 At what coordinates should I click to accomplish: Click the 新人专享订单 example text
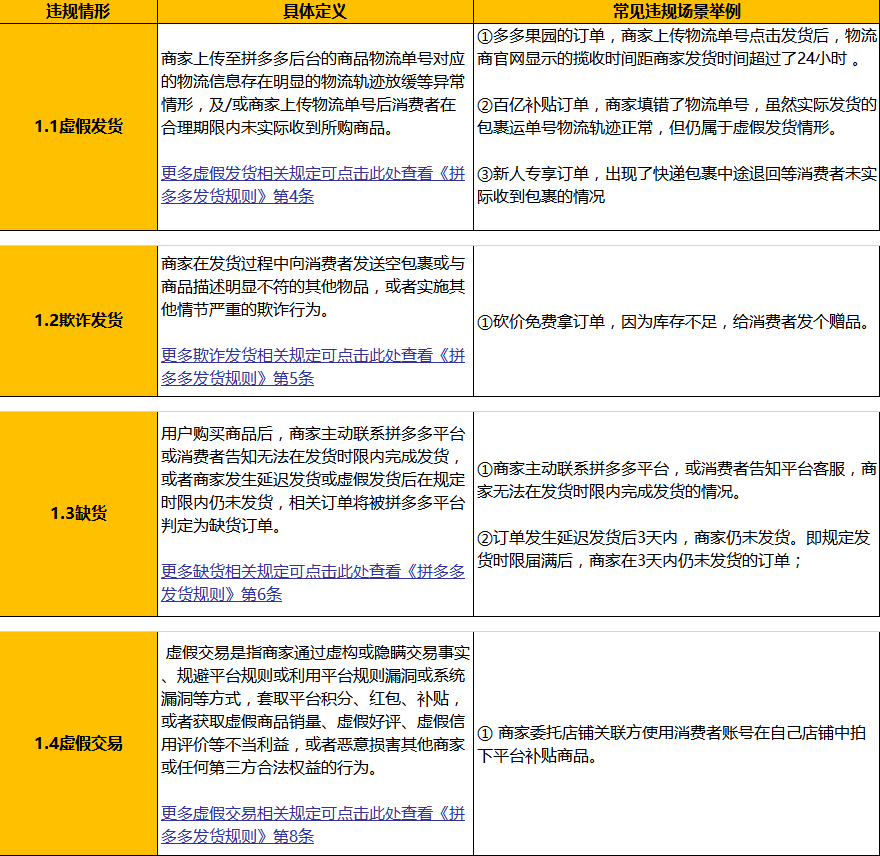[x=676, y=185]
